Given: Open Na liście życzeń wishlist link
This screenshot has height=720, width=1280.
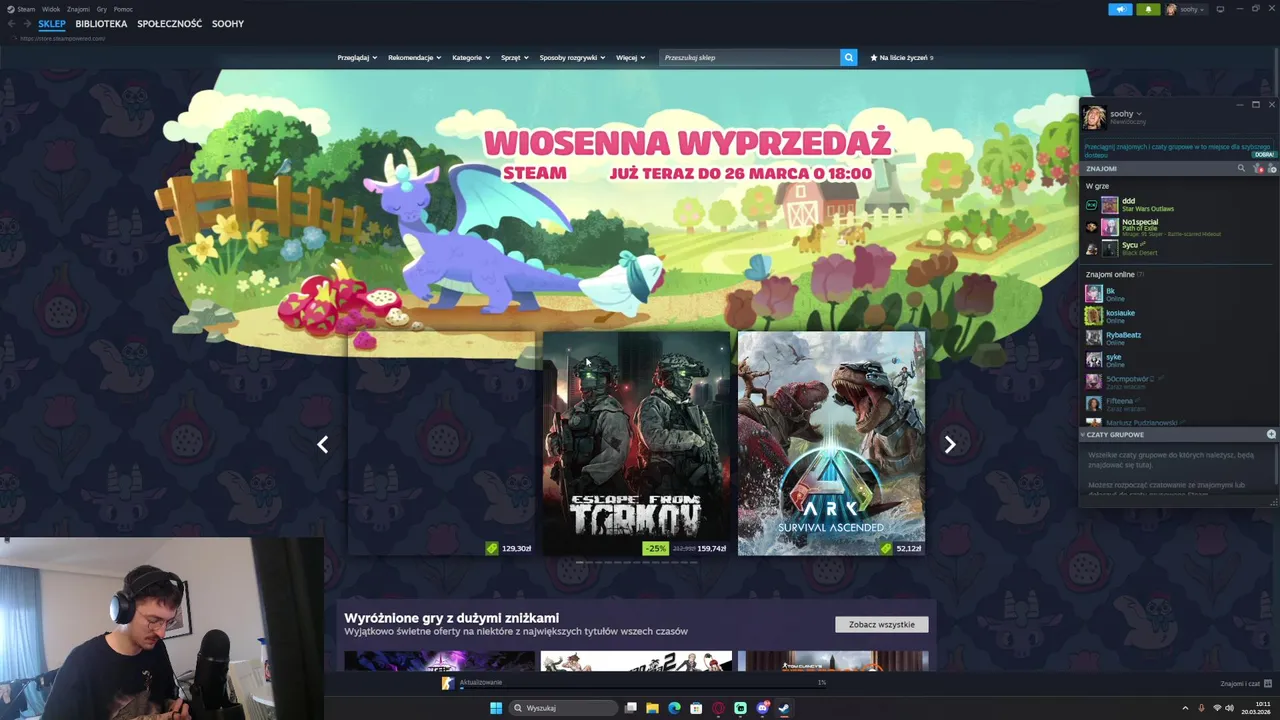Looking at the screenshot, I should 901,57.
